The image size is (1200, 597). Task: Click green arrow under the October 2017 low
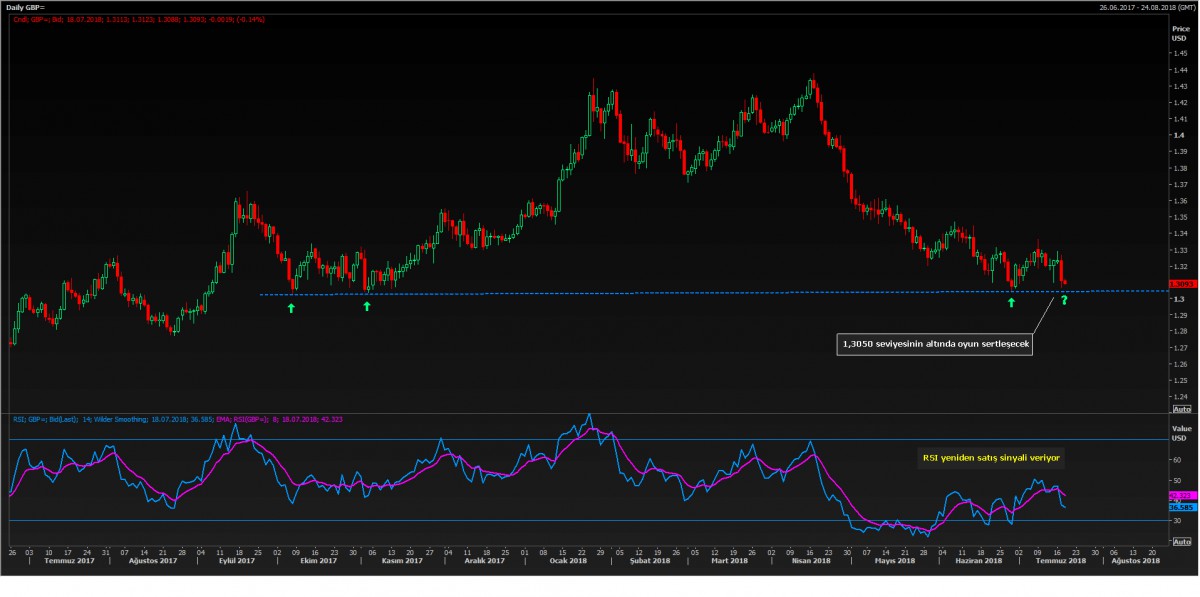[291, 308]
